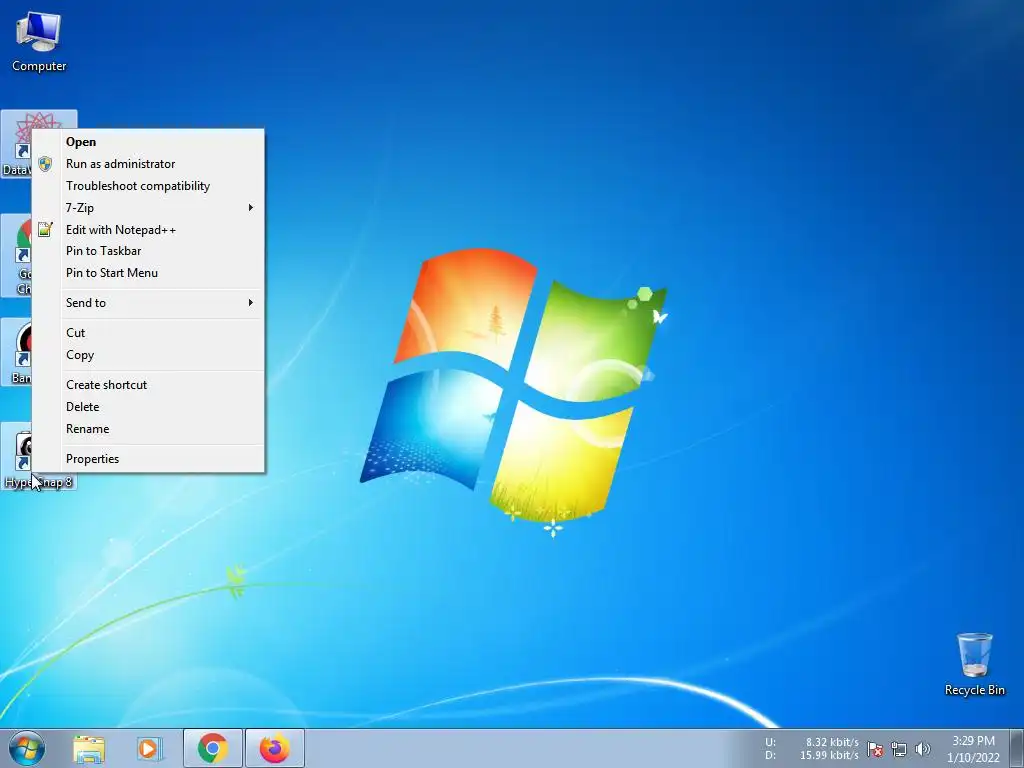Screen dimensions: 1024x768
Task: Click the Windows Start orb
Action: coord(27,748)
